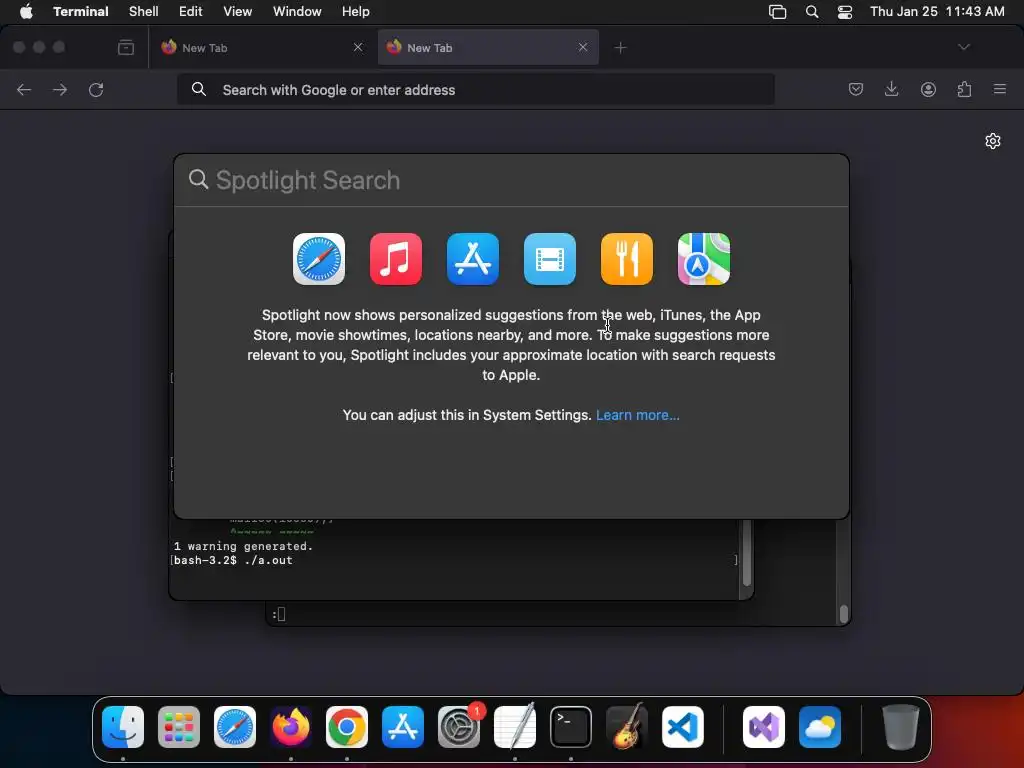Select the App Store icon in Spotlight panel
Screen dimensions: 1024x768
point(473,259)
